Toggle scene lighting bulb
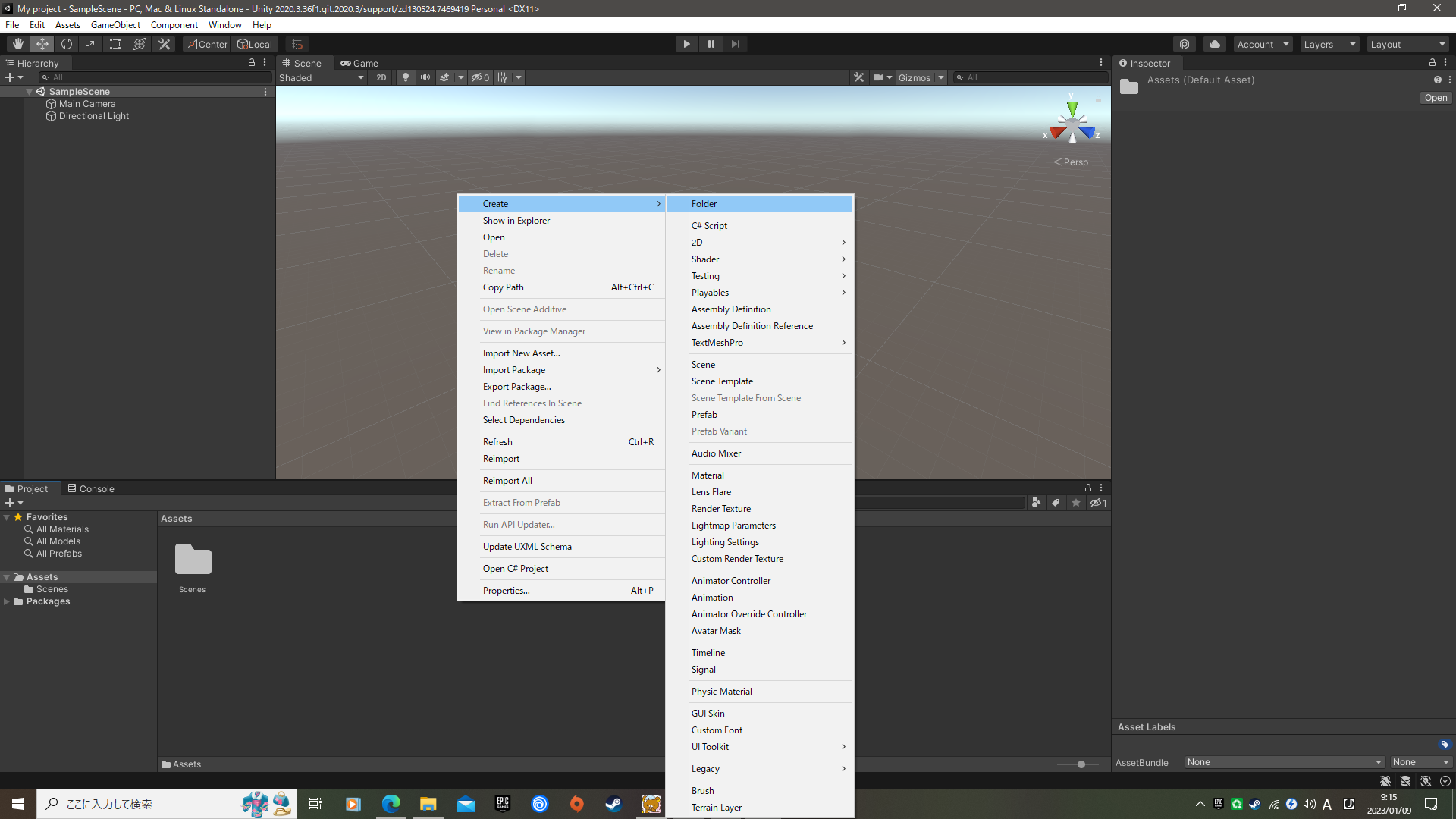The image size is (1456, 819). tap(406, 77)
